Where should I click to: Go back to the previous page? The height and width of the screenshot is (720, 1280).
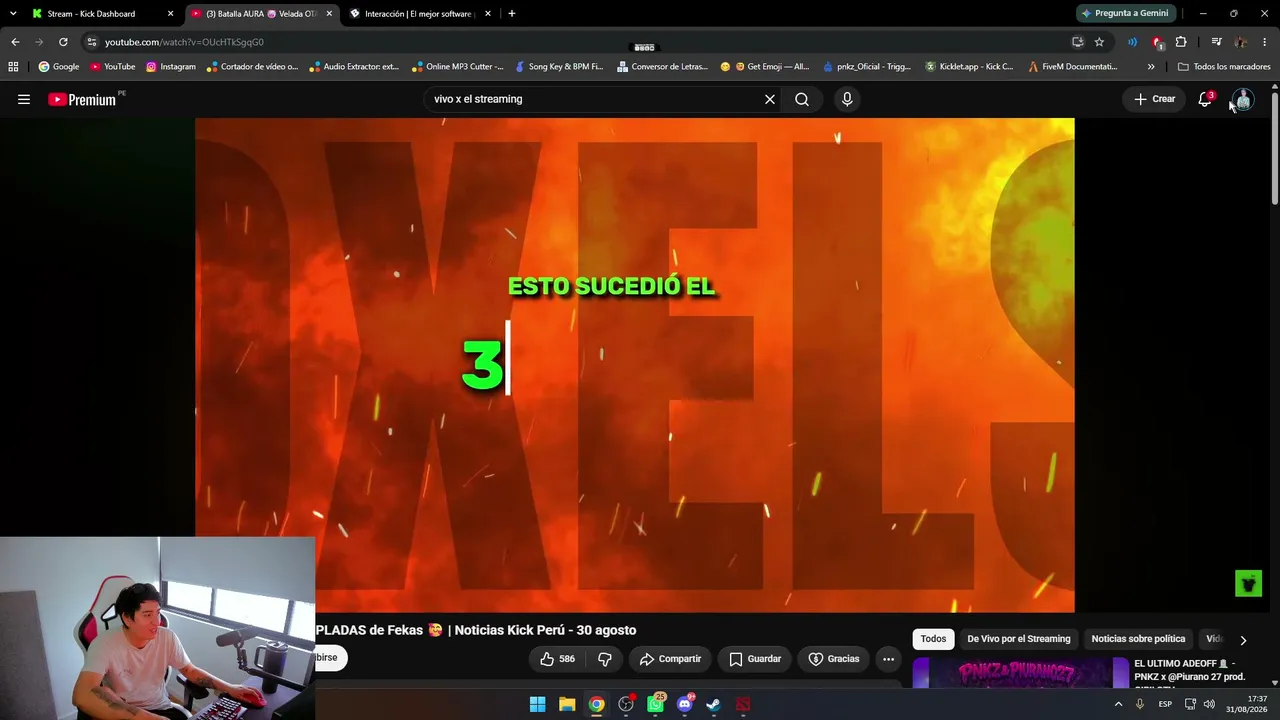pyautogui.click(x=15, y=42)
